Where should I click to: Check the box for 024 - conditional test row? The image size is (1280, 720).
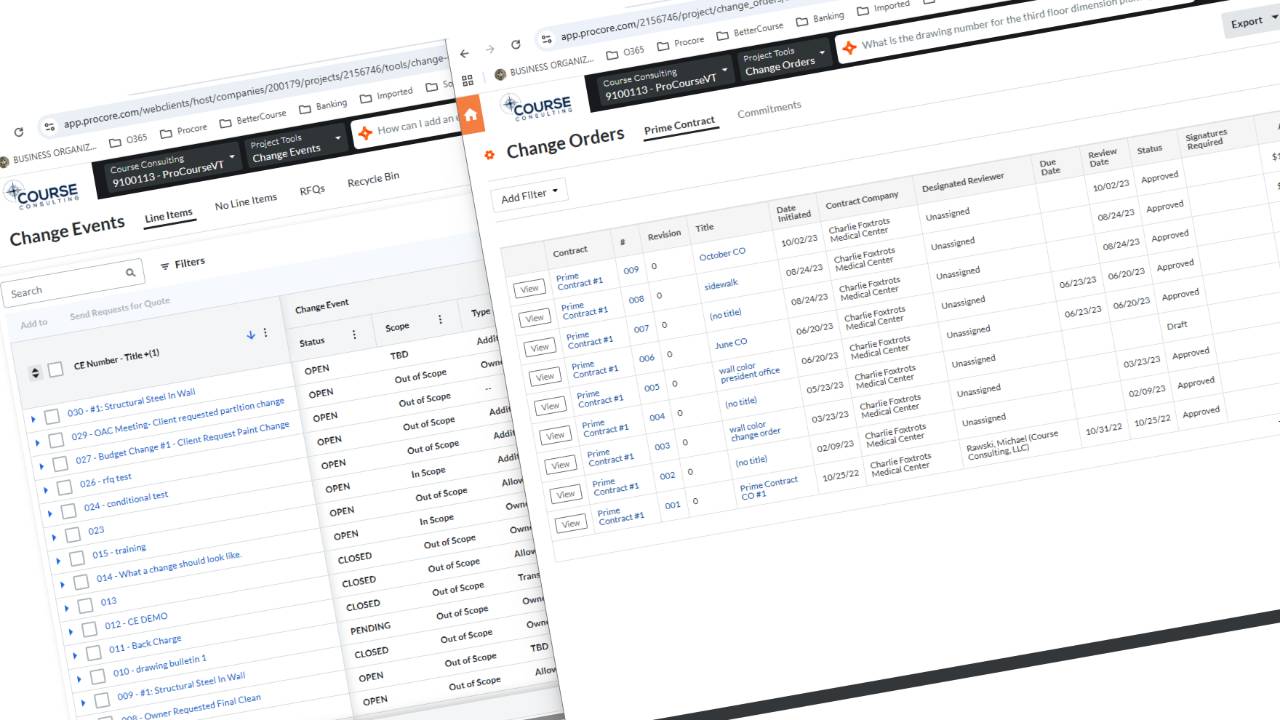click(x=68, y=511)
